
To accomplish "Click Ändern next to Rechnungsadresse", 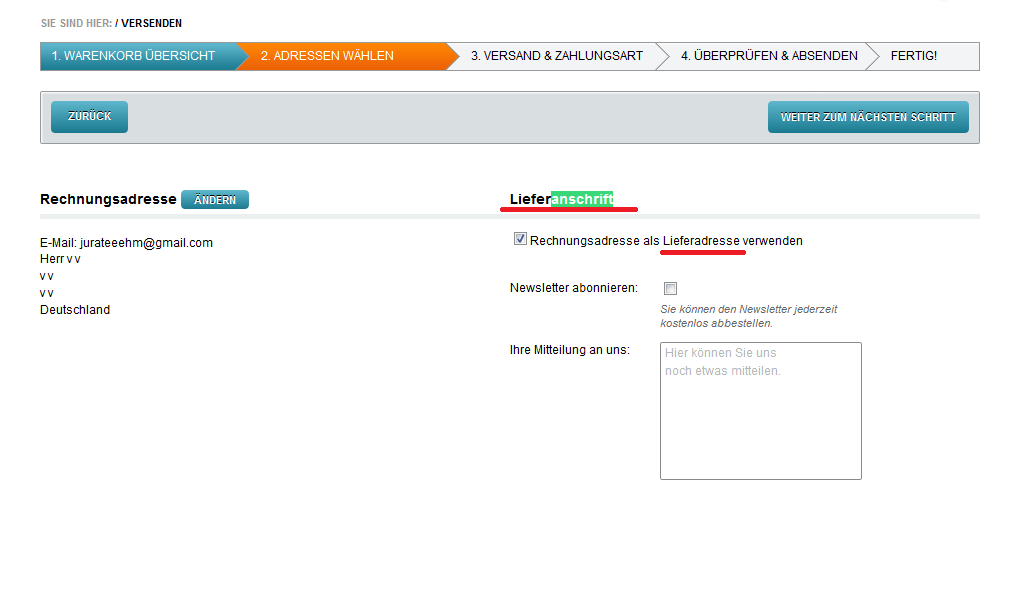I will pyautogui.click(x=215, y=200).
